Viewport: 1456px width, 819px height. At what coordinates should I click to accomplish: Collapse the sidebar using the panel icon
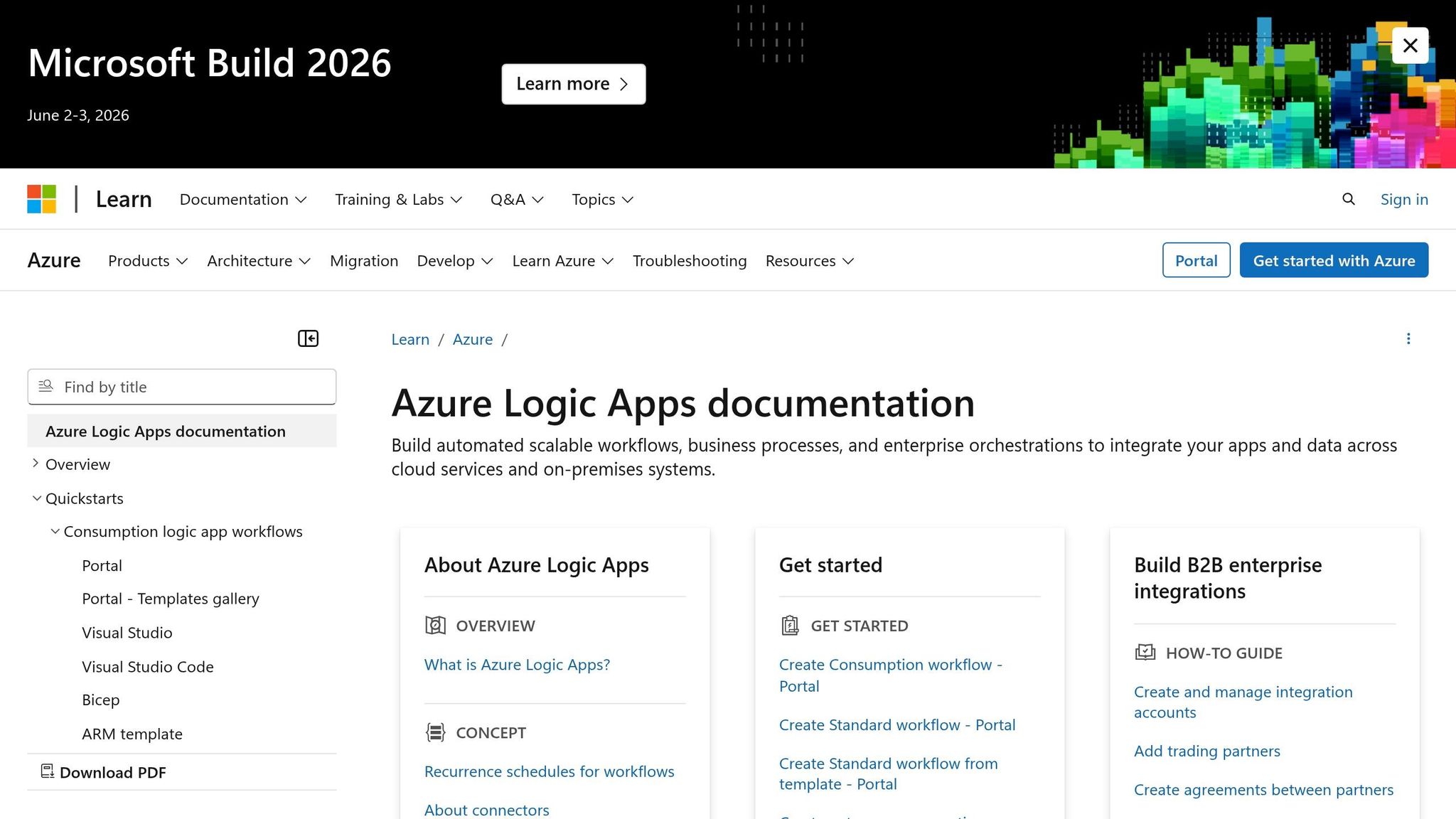tap(308, 338)
